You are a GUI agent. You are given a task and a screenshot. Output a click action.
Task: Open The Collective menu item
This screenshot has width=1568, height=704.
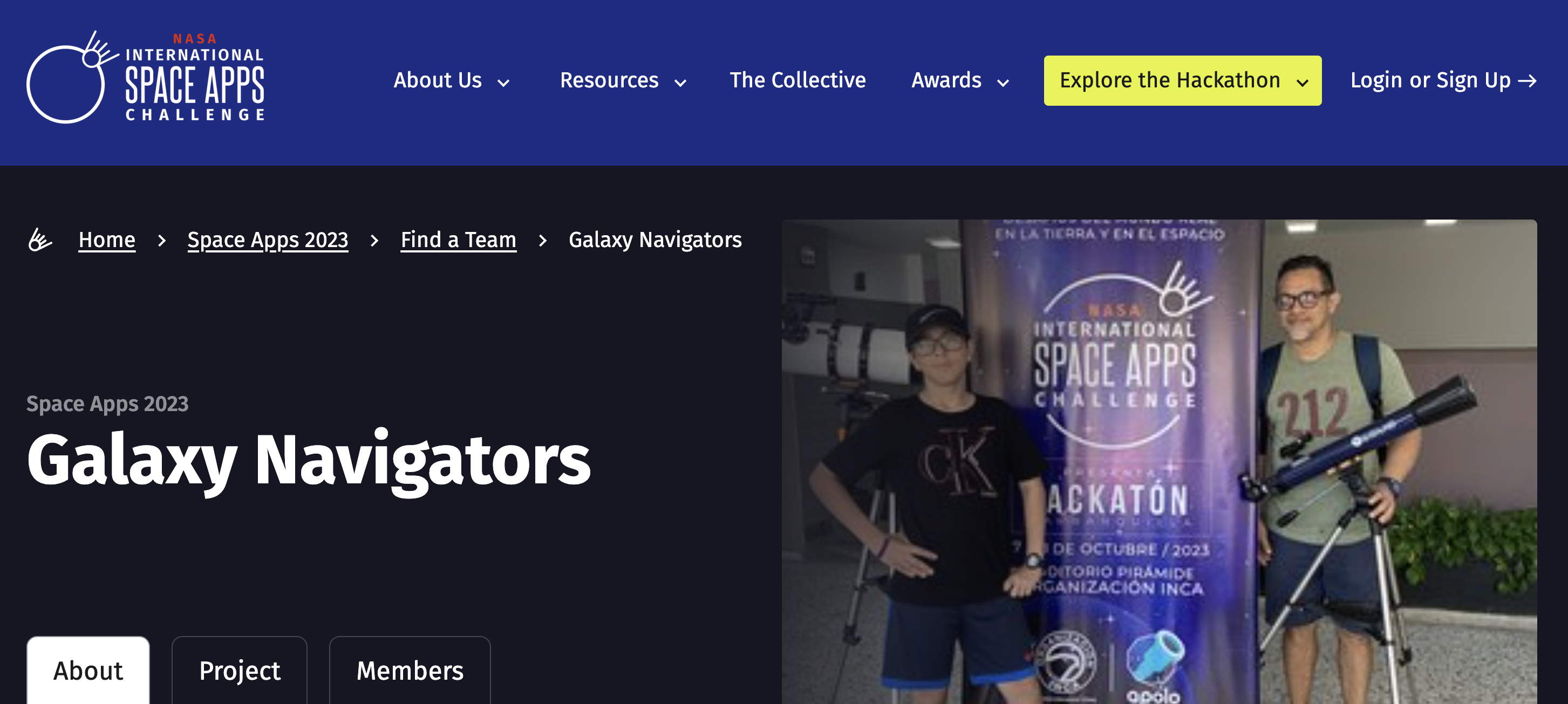coord(797,80)
